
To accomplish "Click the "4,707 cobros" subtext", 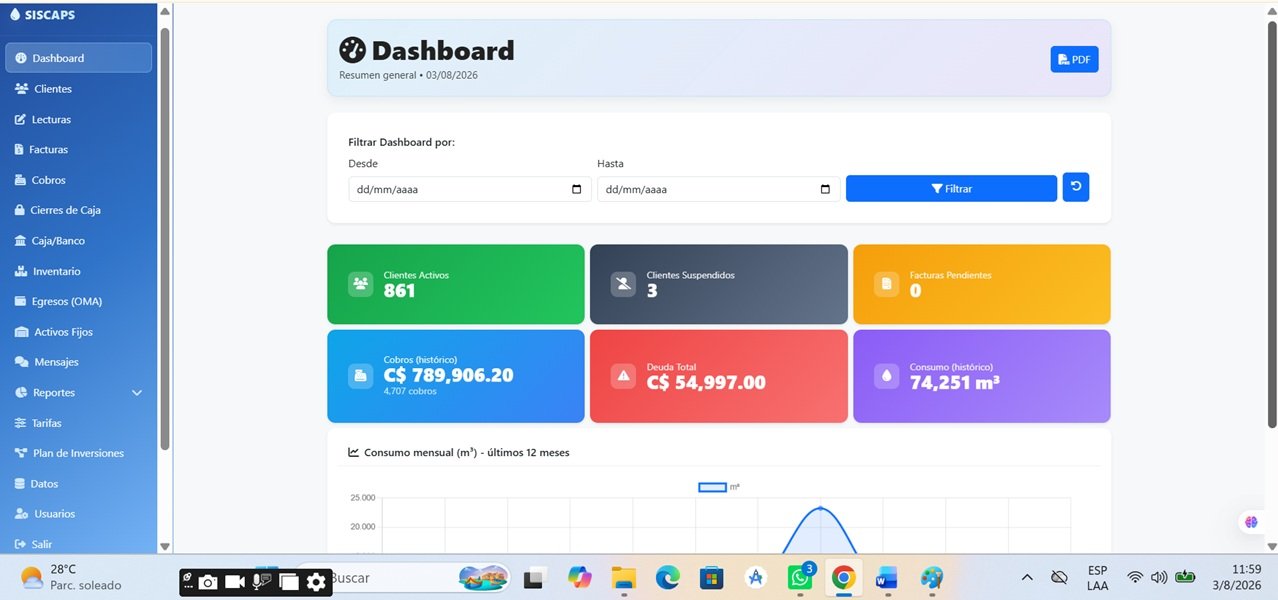I will [410, 391].
